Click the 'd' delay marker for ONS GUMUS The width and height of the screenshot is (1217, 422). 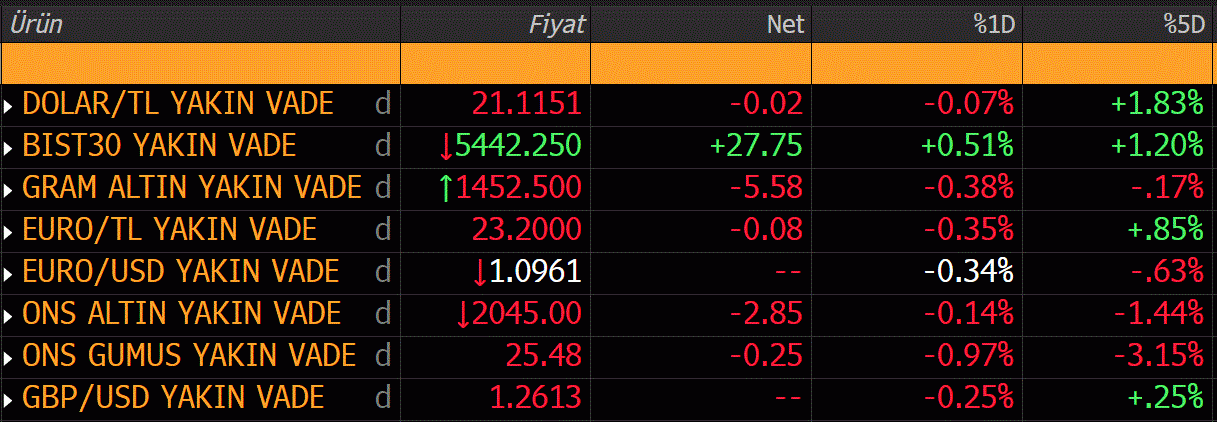[x=382, y=355]
